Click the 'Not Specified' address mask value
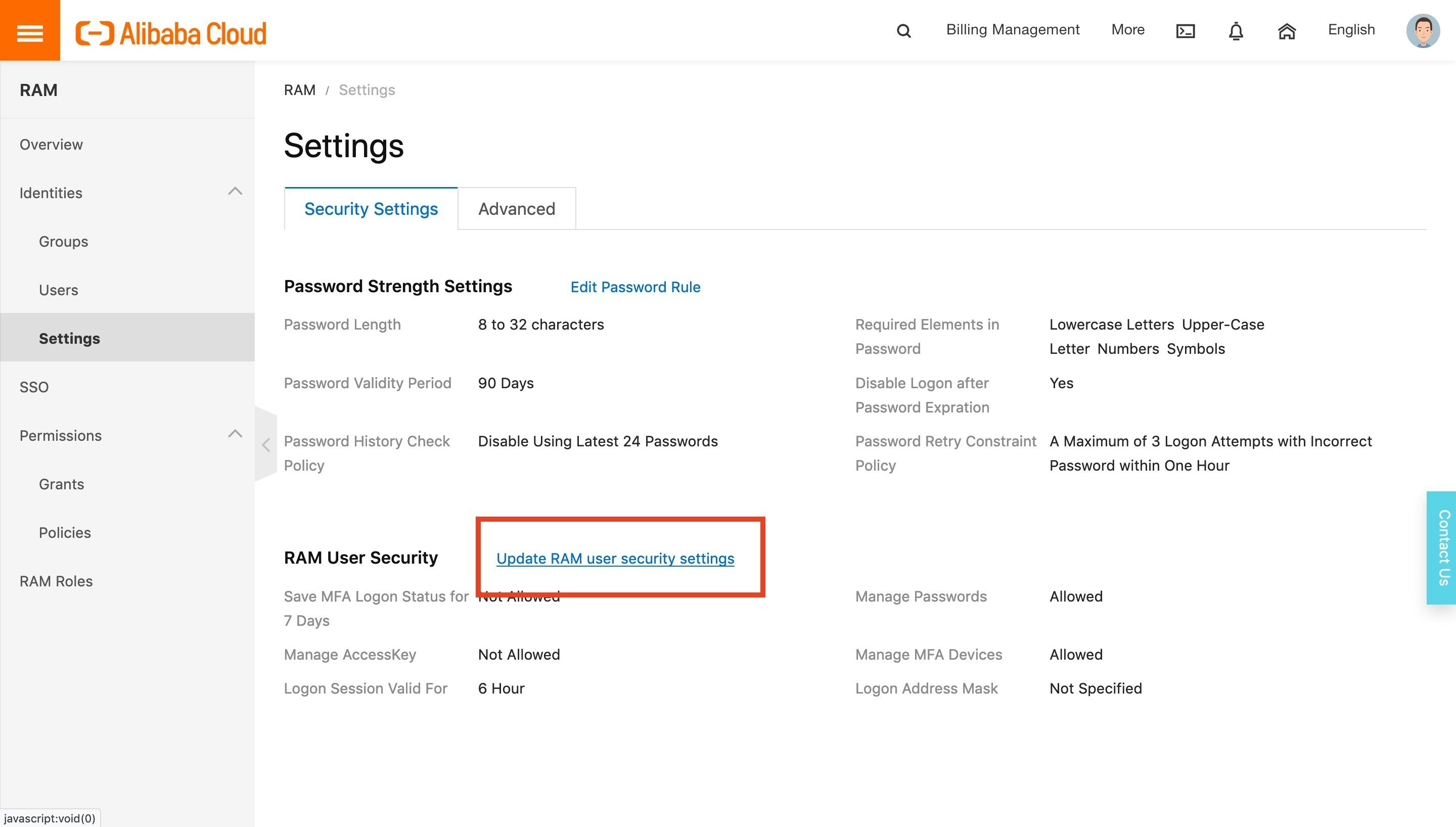This screenshot has width=1456, height=827. pos(1096,688)
